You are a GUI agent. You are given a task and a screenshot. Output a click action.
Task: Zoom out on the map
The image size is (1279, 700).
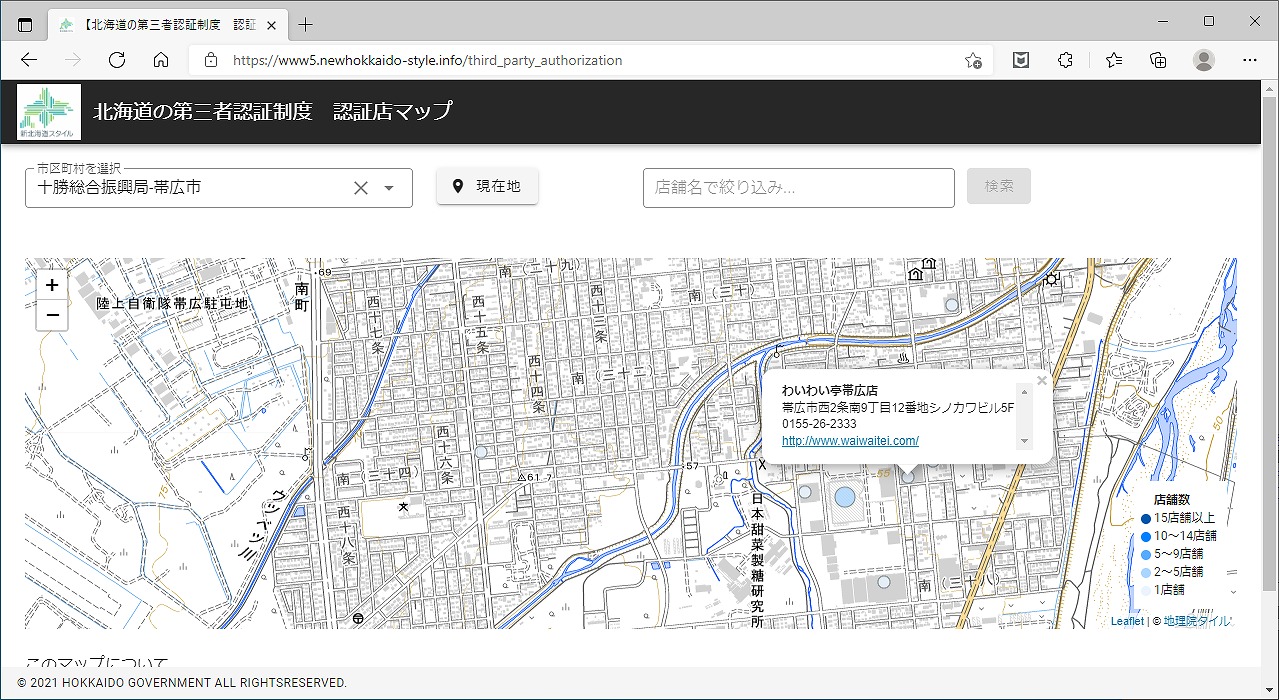click(52, 315)
